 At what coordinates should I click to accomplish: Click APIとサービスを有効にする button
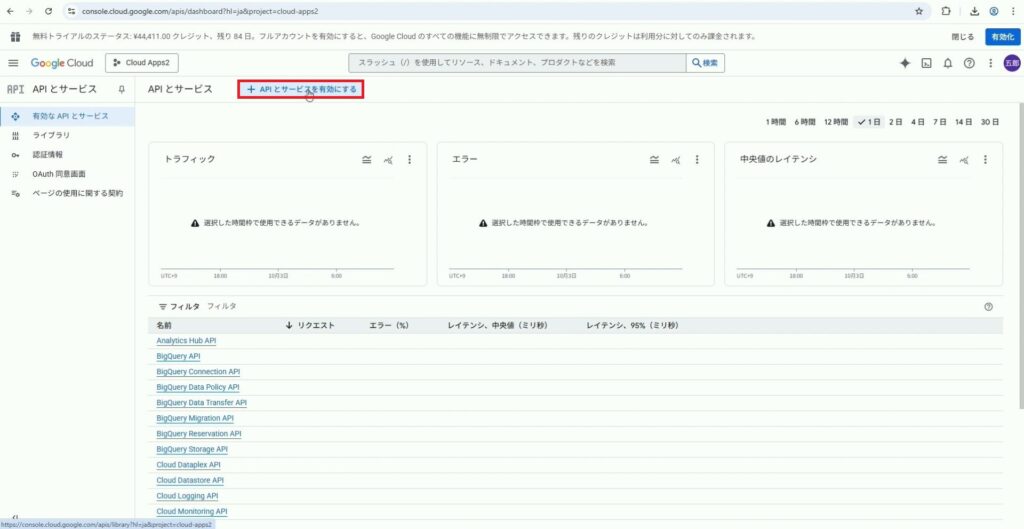[x=300, y=89]
